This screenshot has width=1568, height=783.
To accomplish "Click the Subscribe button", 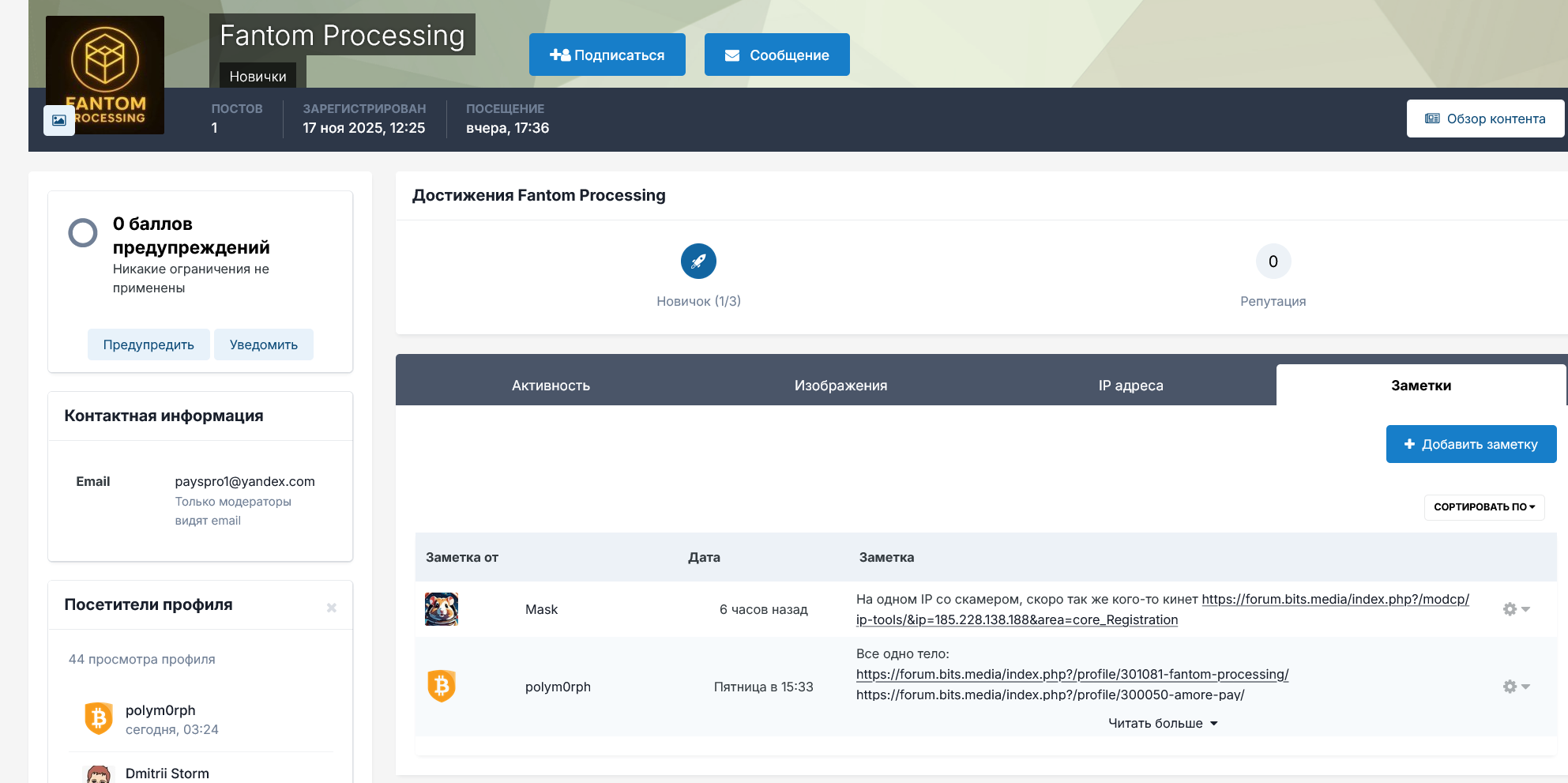I will click(607, 55).
